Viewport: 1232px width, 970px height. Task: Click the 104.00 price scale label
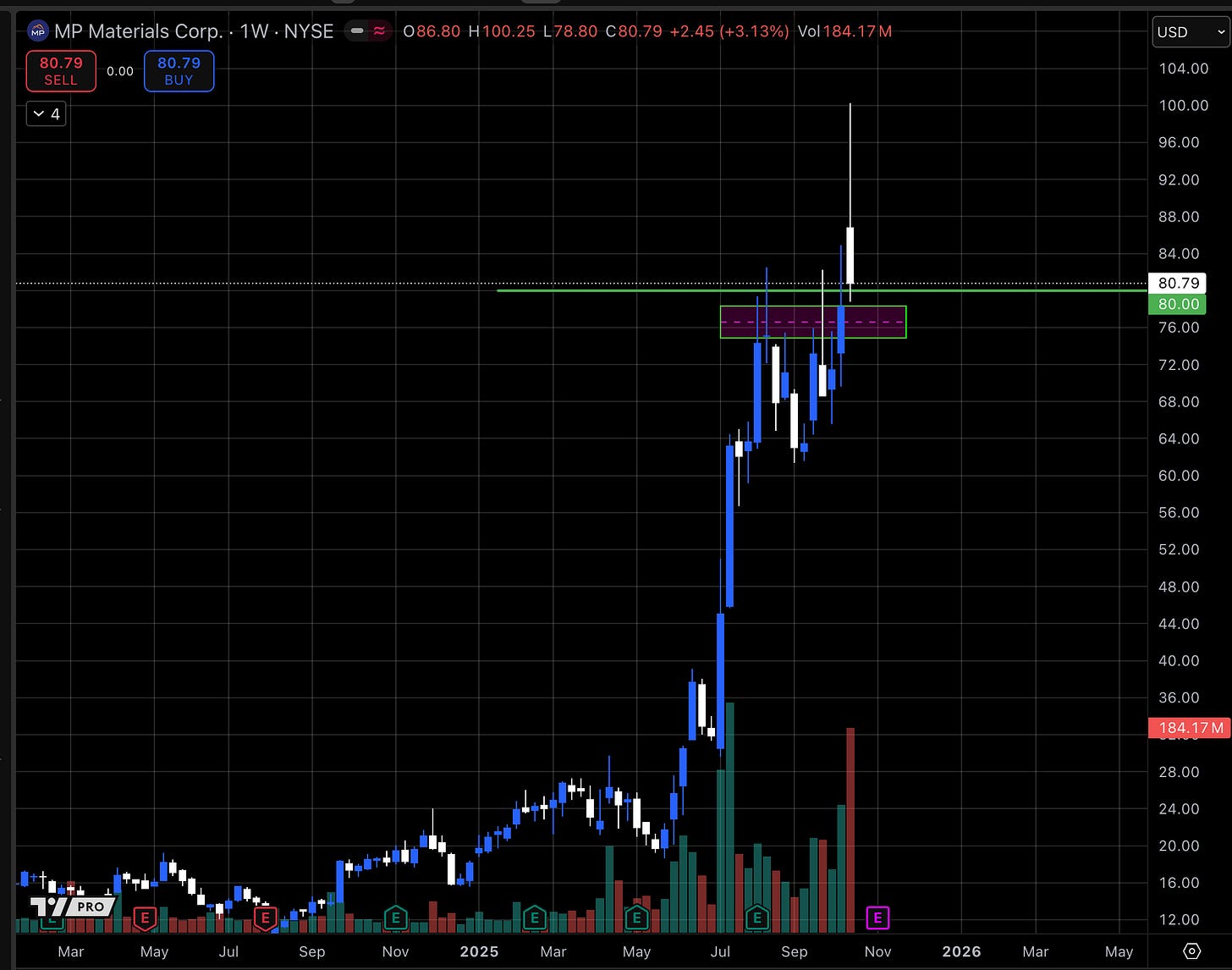(1183, 69)
